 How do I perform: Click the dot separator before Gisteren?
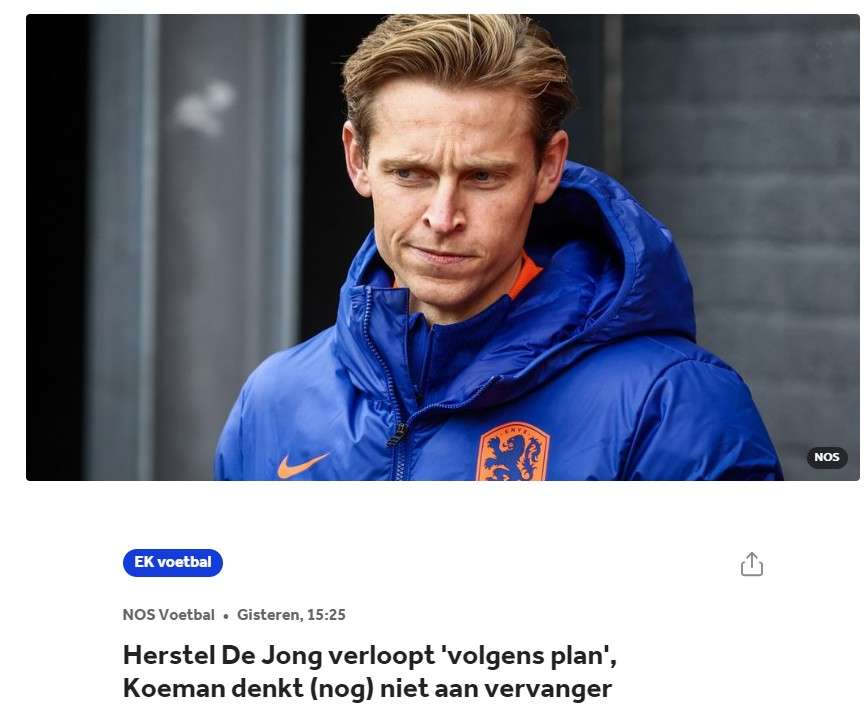tap(226, 616)
